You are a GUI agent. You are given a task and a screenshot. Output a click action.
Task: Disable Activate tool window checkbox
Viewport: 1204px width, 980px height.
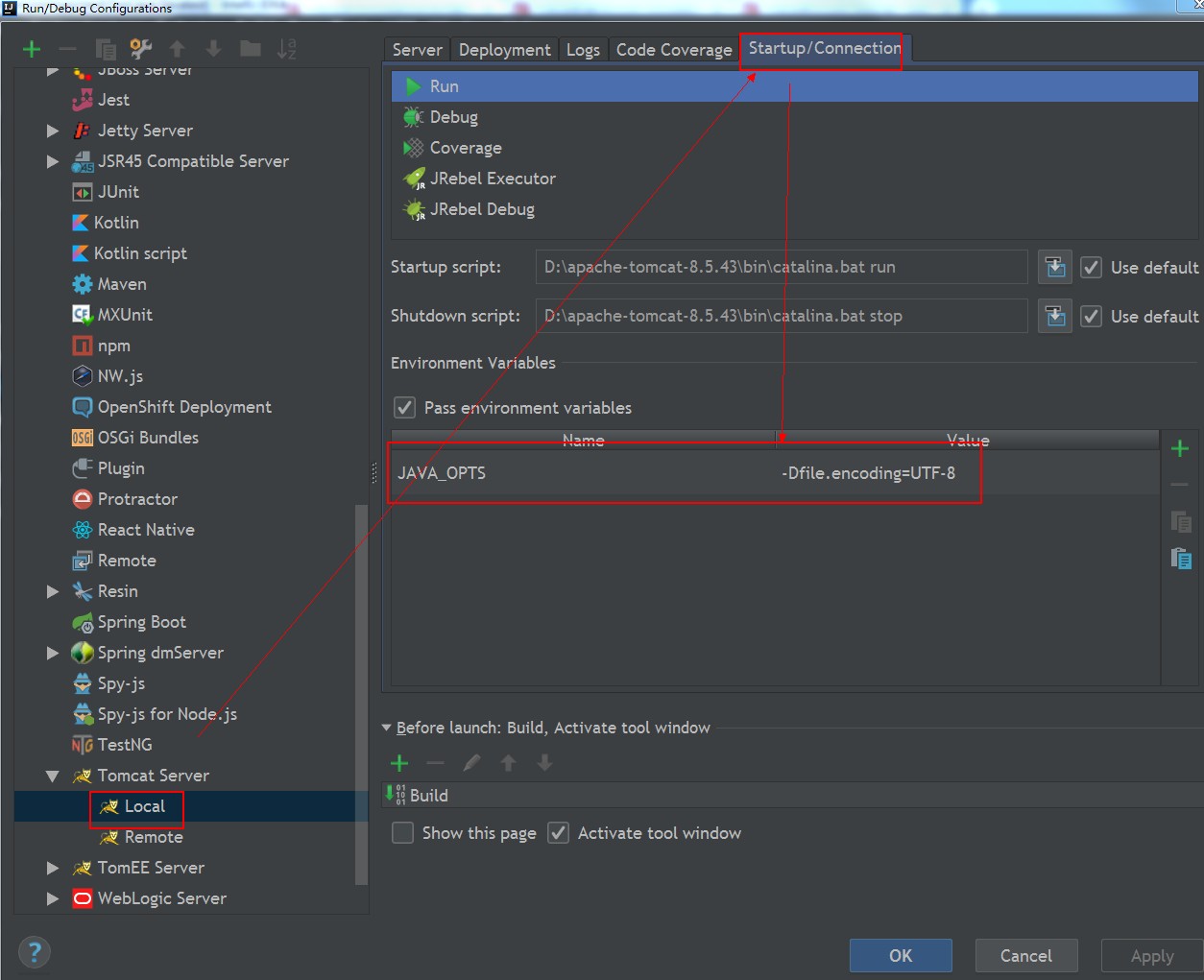coord(559,832)
